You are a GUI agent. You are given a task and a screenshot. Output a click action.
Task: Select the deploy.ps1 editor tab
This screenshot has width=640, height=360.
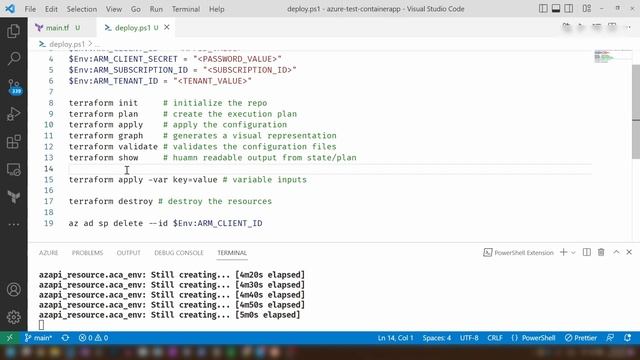pyautogui.click(x=132, y=28)
